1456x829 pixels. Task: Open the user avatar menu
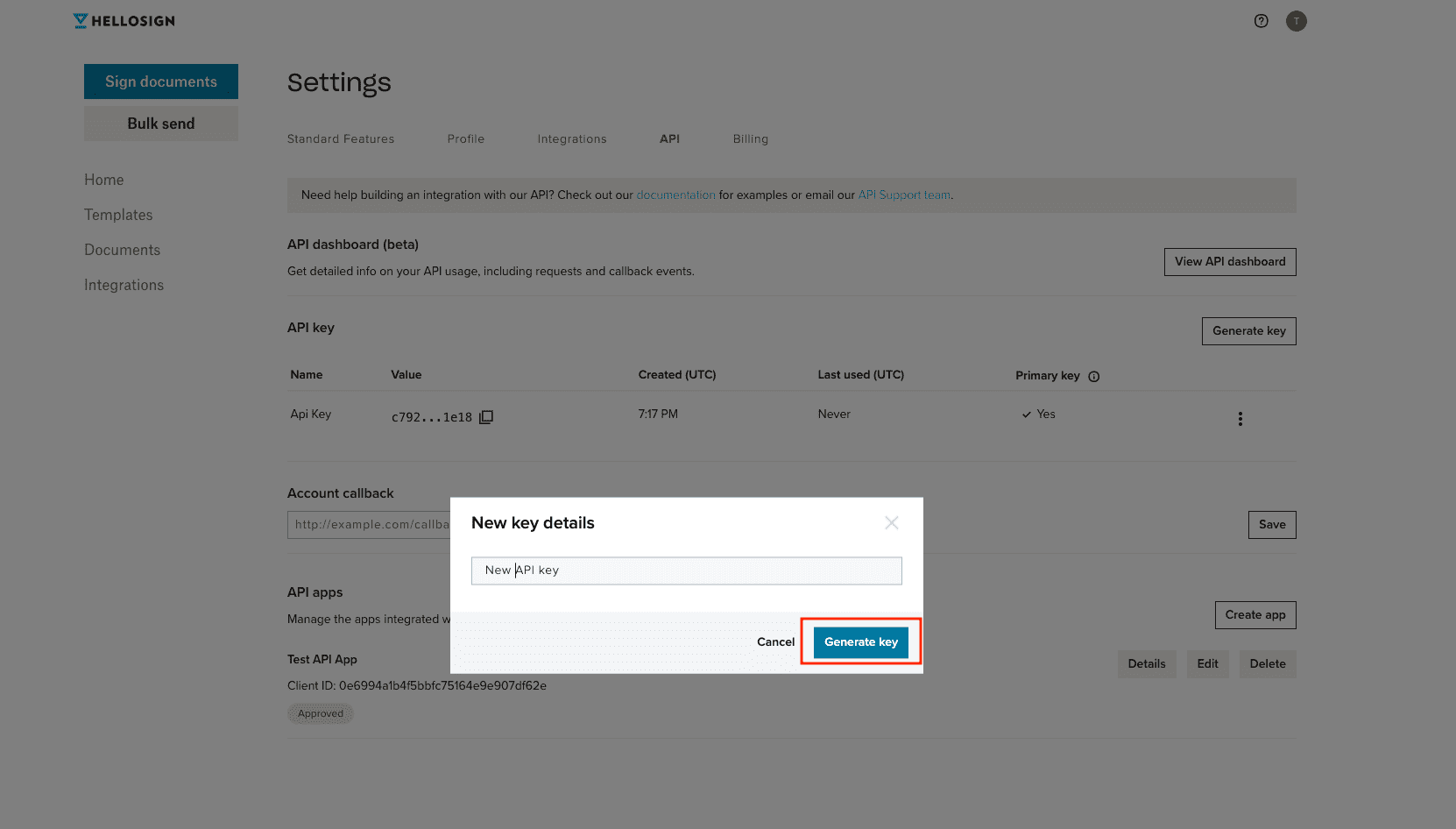click(x=1296, y=20)
